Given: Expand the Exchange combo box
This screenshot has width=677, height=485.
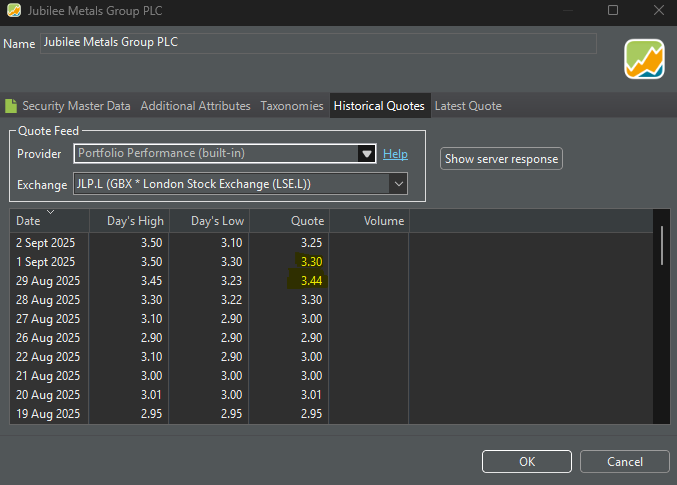Looking at the screenshot, I should tap(398, 184).
